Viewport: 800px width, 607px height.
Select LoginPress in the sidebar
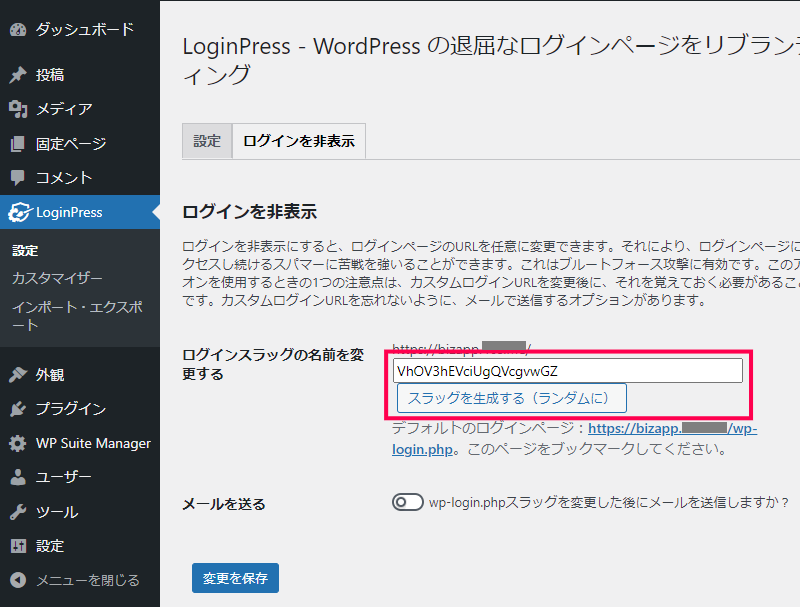pos(80,212)
